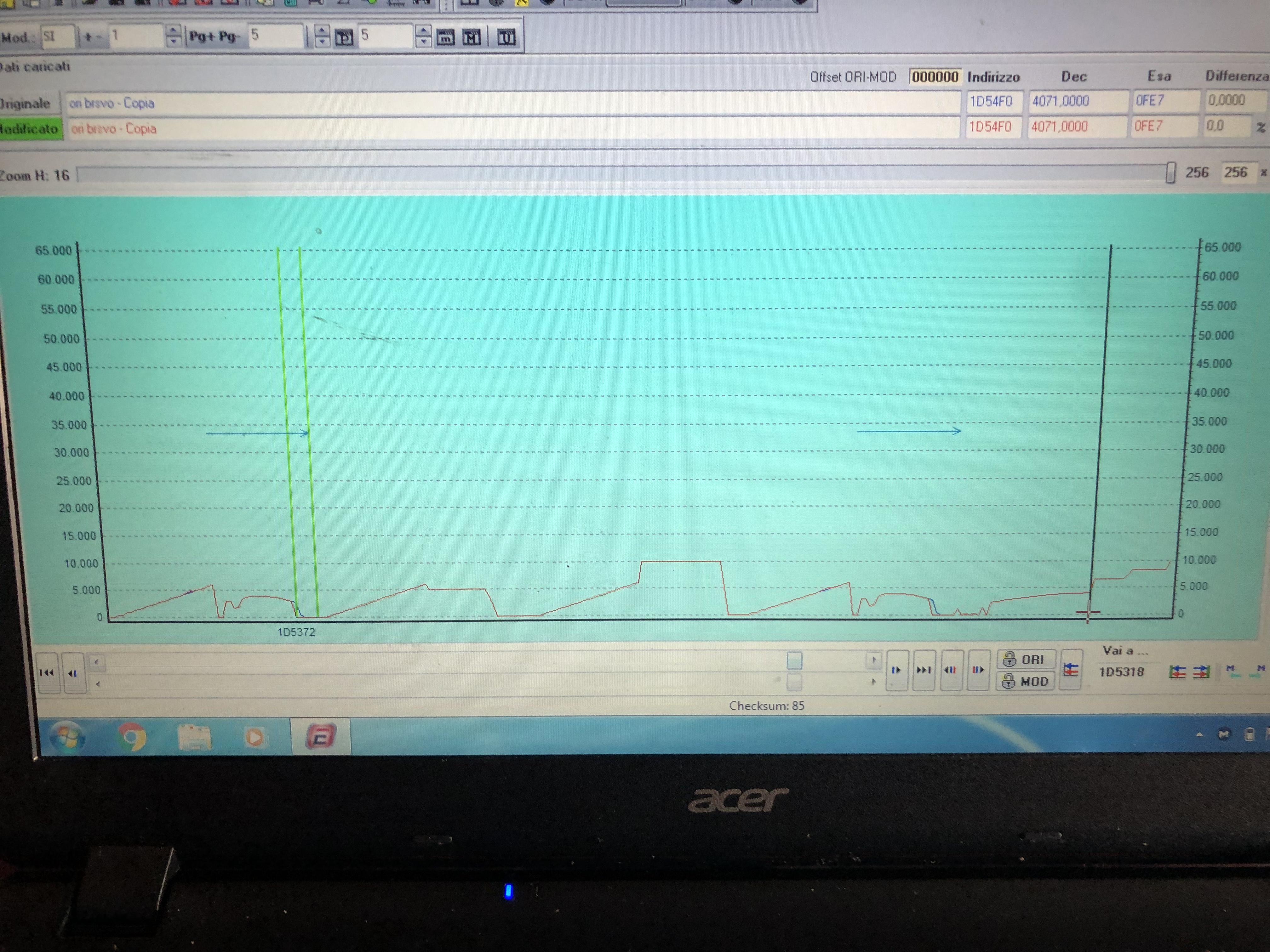Skip to next difference with triple-arrow button
The height and width of the screenshot is (952, 1270).
(924, 670)
